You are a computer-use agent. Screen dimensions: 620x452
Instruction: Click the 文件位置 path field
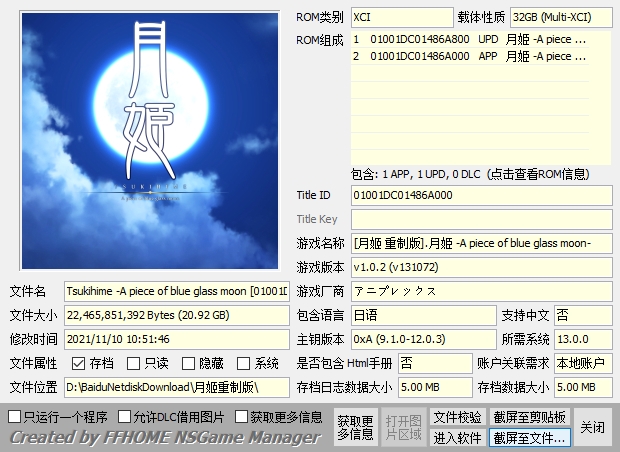tap(176, 386)
